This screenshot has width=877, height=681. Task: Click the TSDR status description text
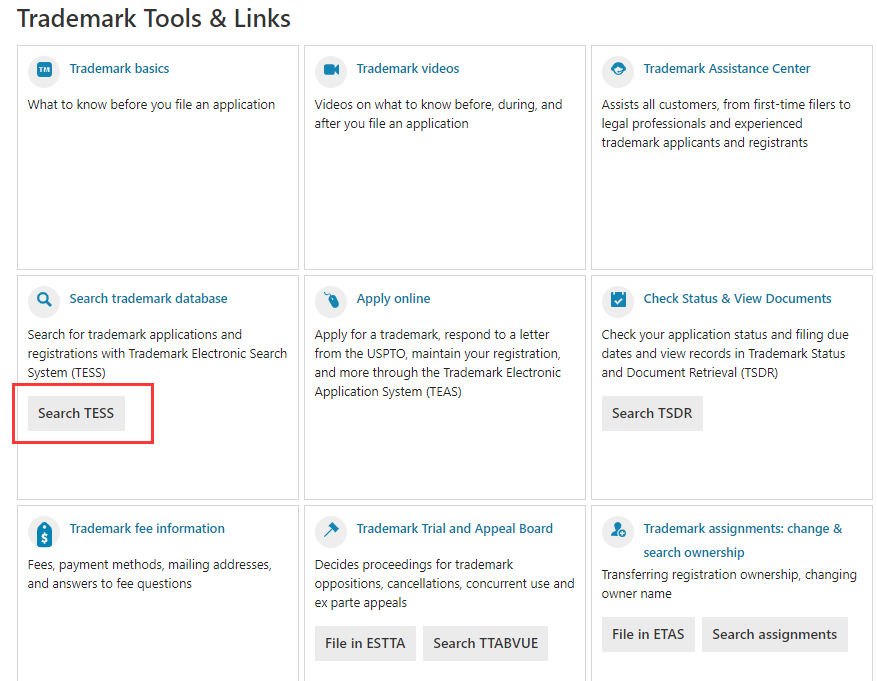(725, 353)
